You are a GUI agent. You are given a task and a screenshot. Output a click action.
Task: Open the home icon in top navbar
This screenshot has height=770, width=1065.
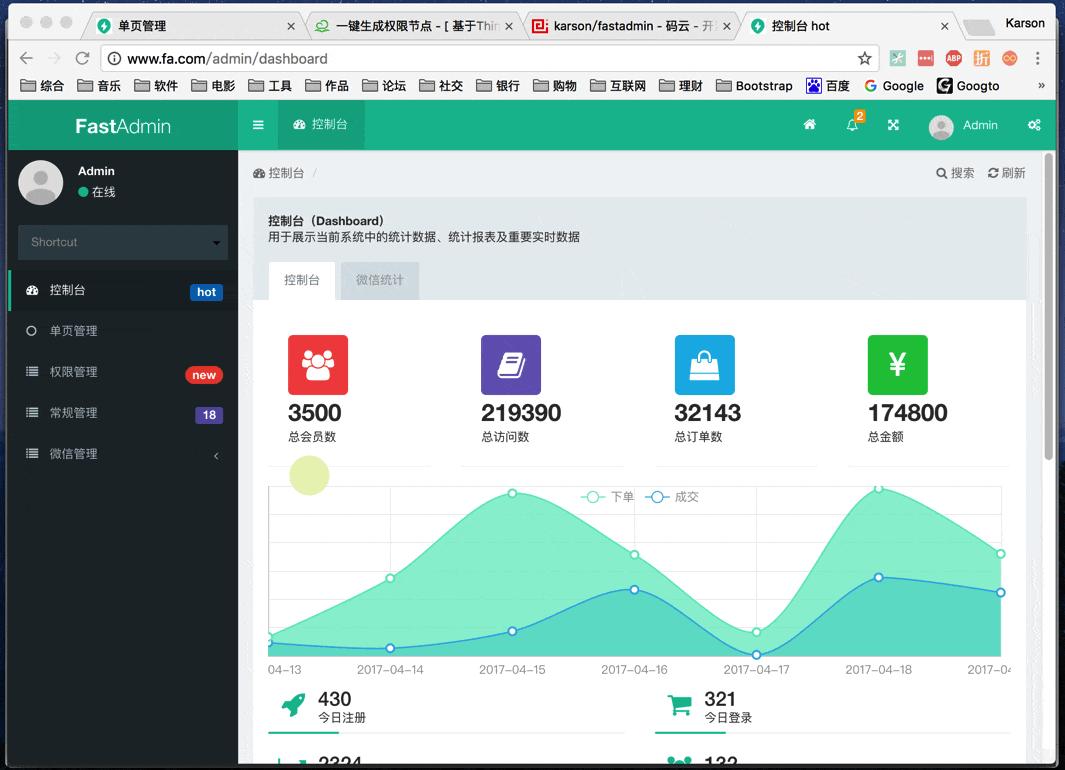[x=810, y=125]
